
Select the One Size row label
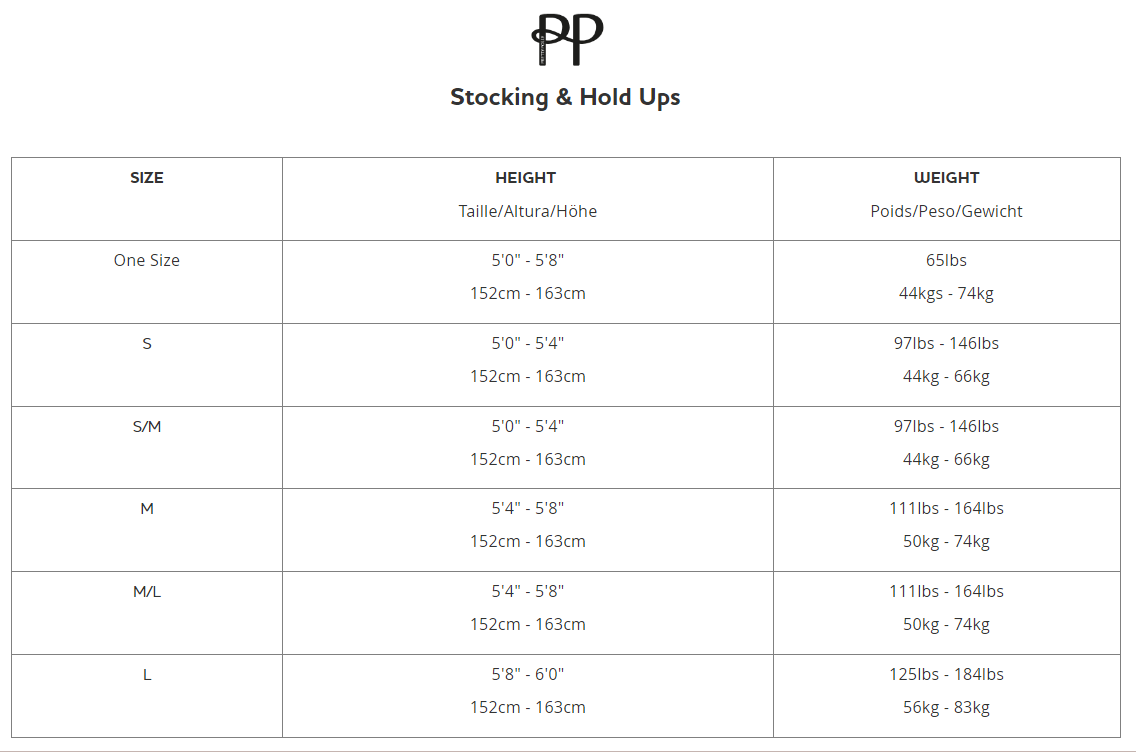(147, 260)
